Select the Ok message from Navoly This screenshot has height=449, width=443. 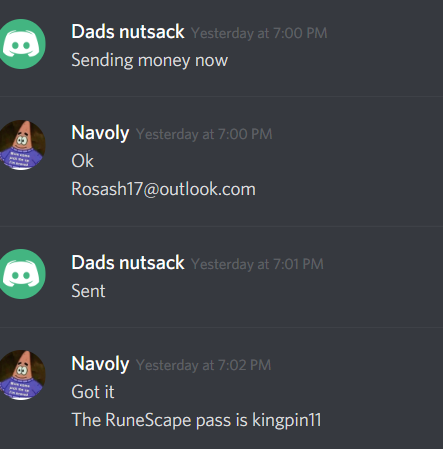[82, 161]
